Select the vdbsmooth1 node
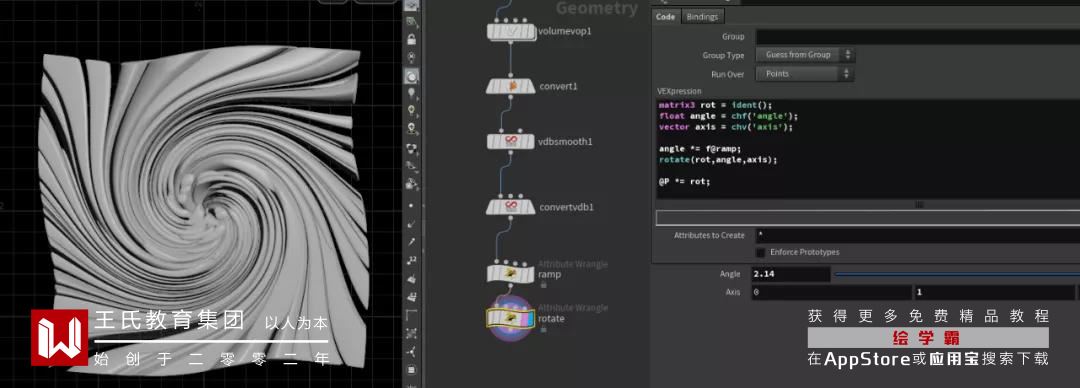 point(510,141)
